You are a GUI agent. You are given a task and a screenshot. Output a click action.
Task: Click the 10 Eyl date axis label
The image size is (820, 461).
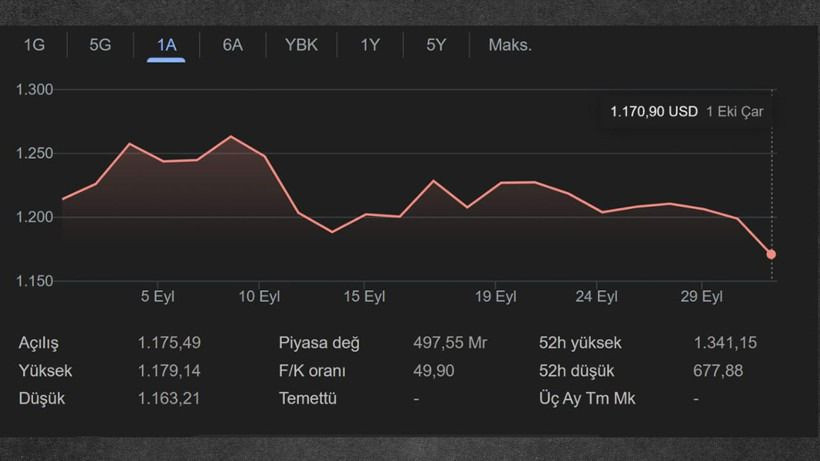(x=258, y=297)
